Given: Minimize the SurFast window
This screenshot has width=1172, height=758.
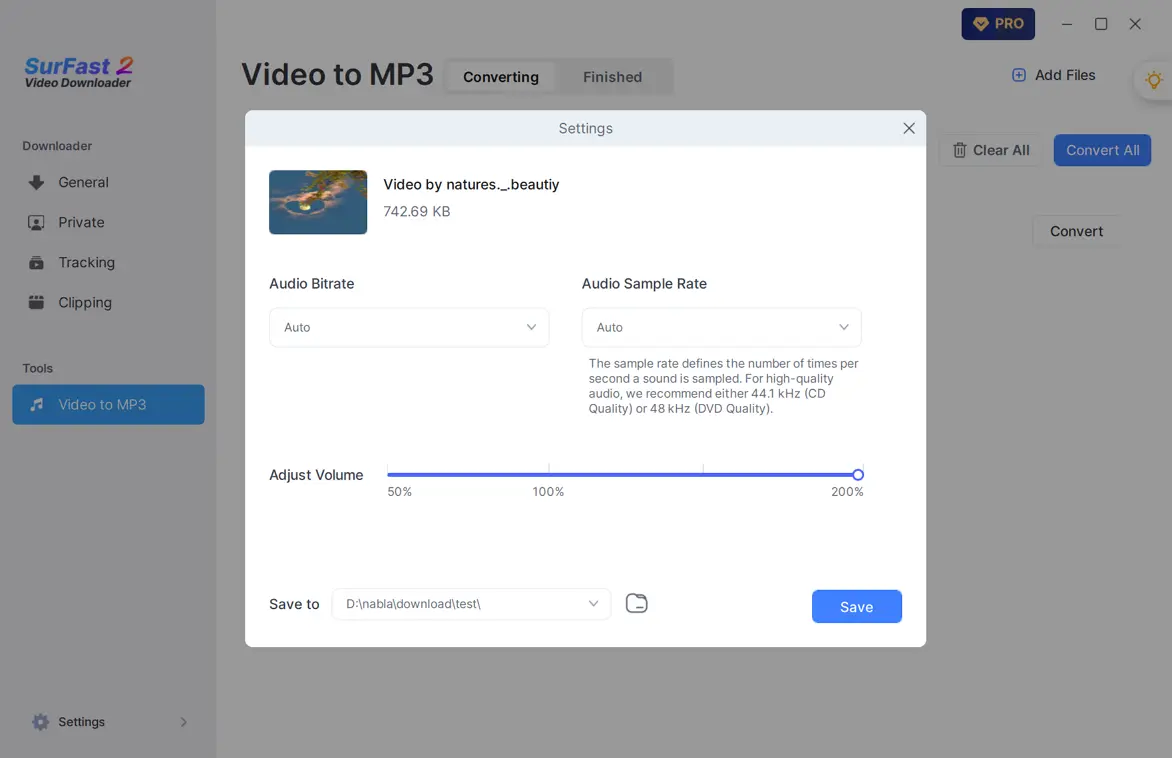Looking at the screenshot, I should click(1067, 24).
